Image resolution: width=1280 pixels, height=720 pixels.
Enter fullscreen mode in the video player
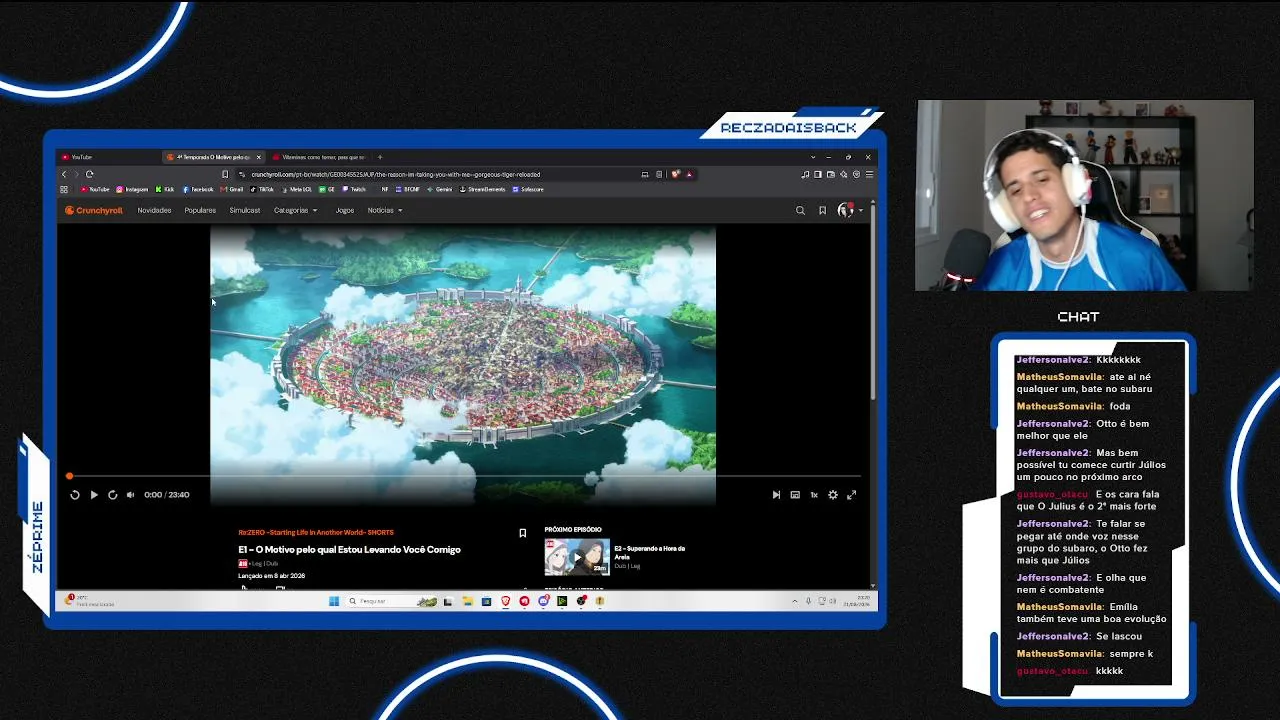point(851,495)
